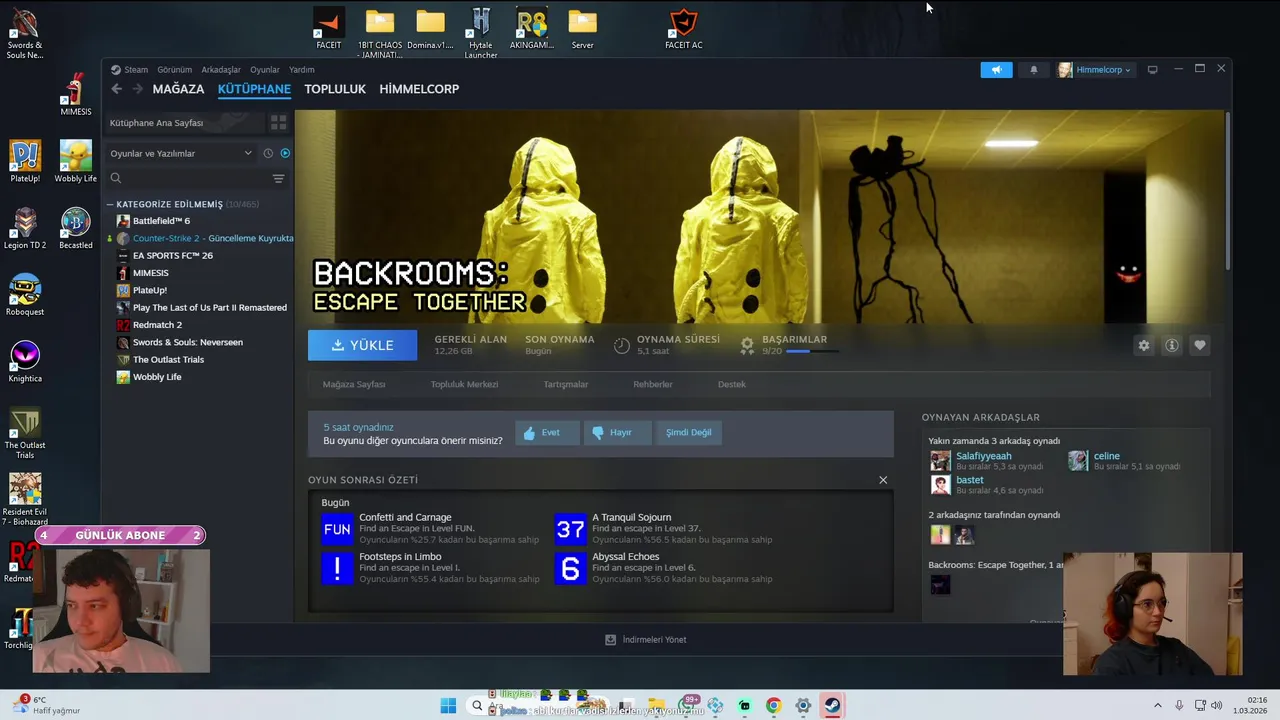Select Counter-Strike 2 in the library list
The height and width of the screenshot is (720, 1280).
click(x=204, y=238)
